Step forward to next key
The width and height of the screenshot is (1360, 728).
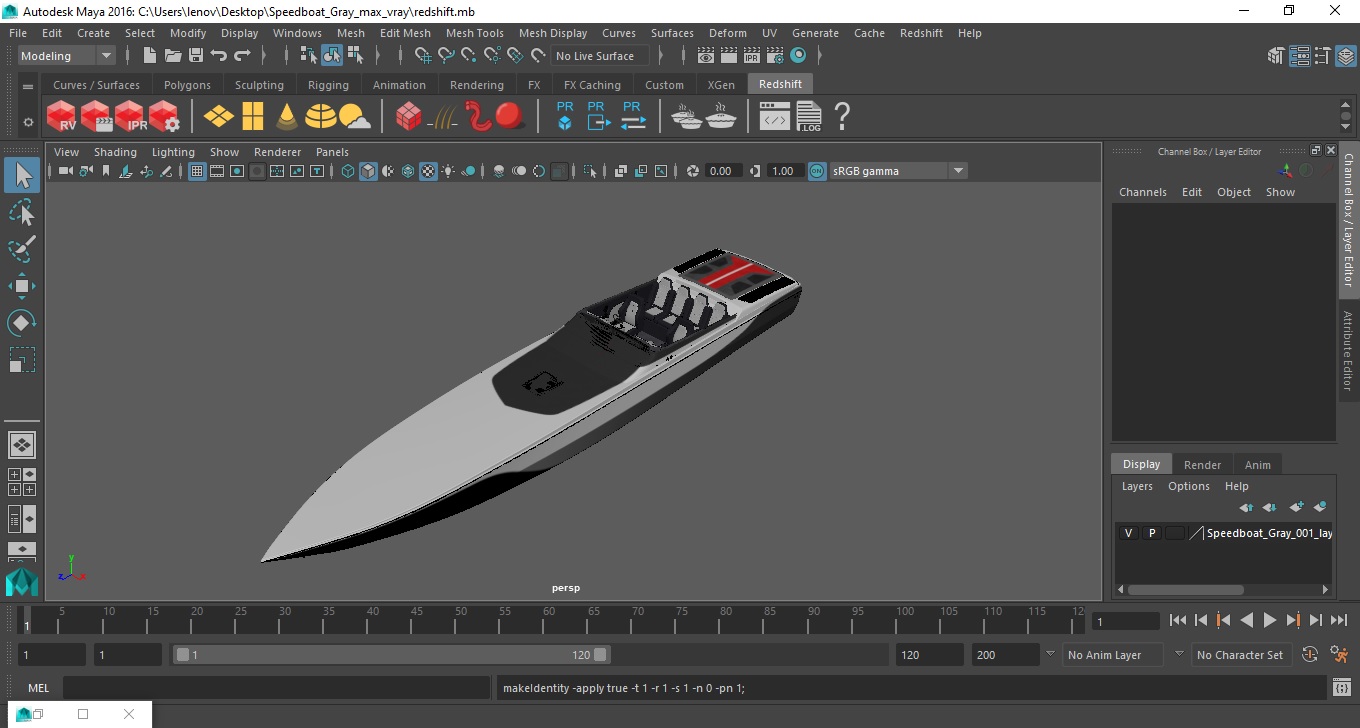(x=1293, y=620)
